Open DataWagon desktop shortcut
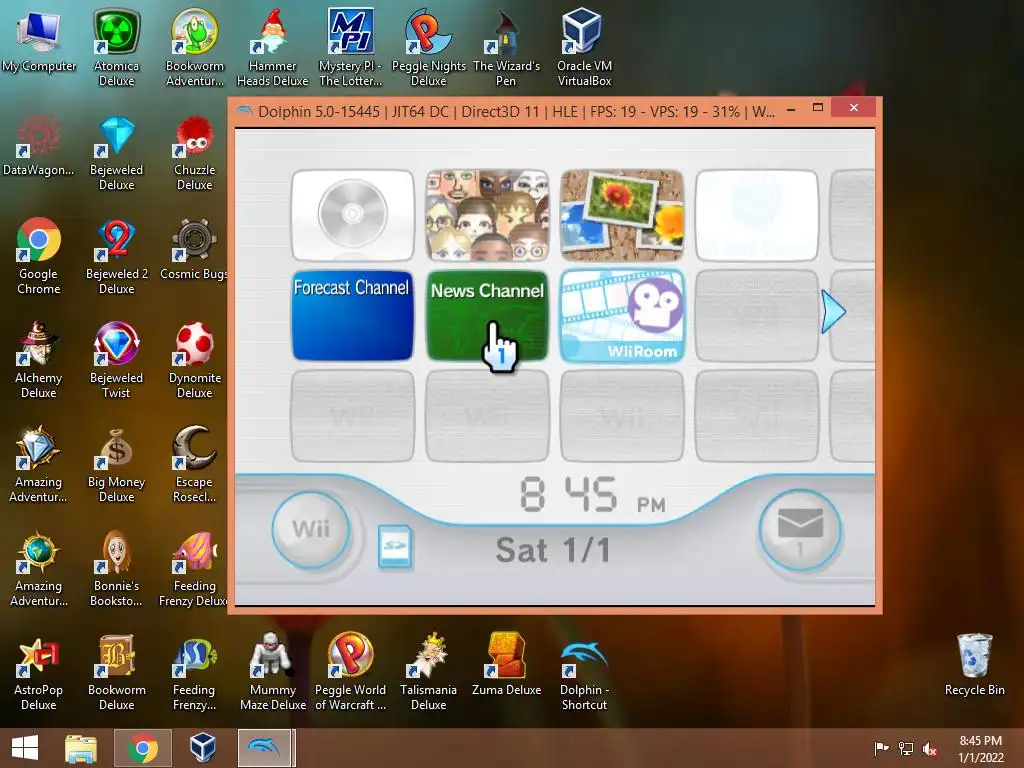Screen dimensions: 1024x768 39,145
